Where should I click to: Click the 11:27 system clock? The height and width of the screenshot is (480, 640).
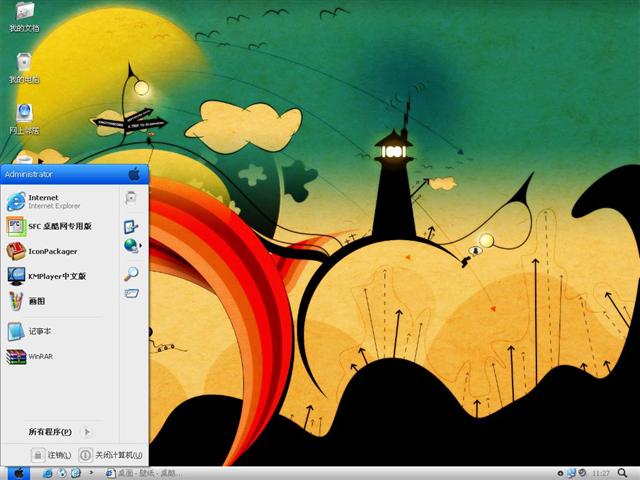[x=600, y=473]
